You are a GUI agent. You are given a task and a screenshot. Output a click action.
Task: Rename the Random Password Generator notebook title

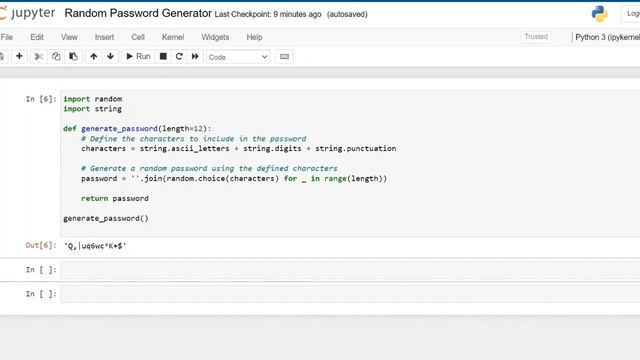[138, 13]
